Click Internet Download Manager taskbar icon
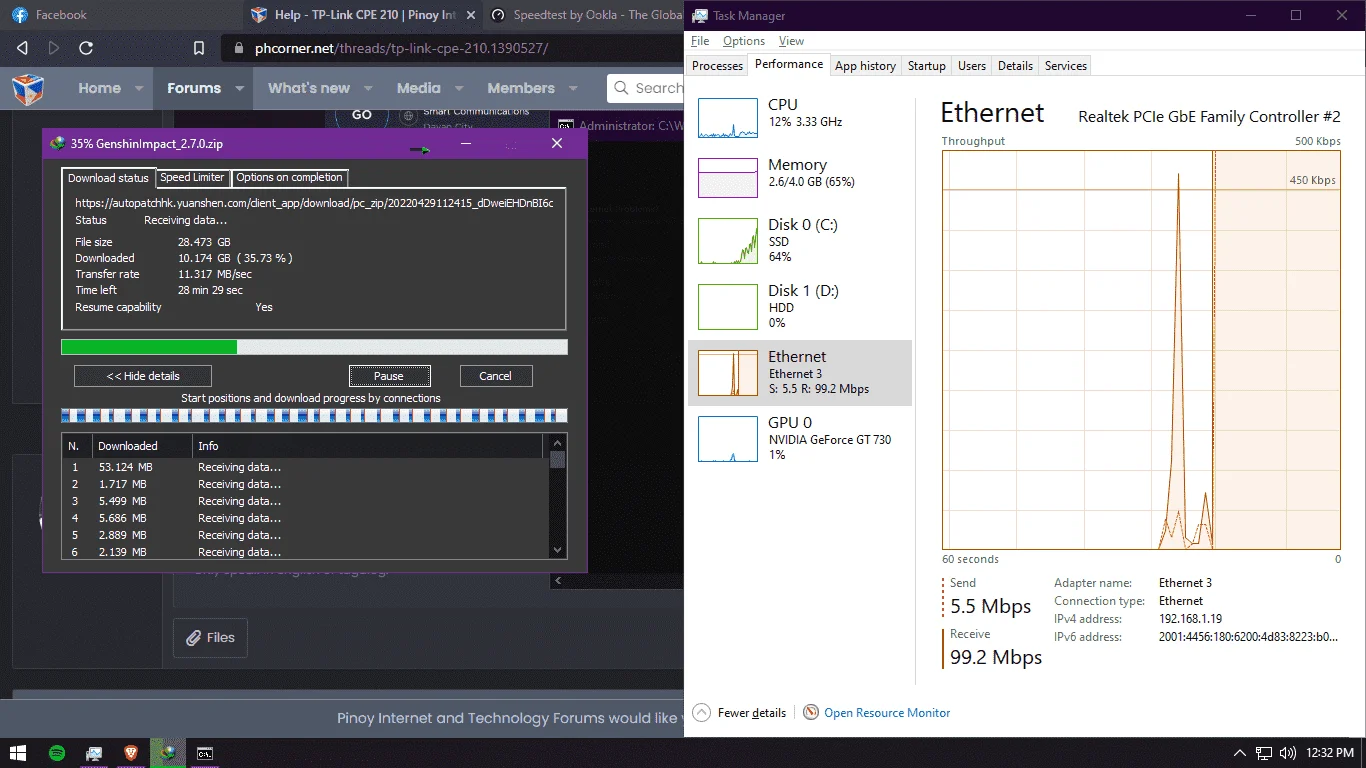 (168, 753)
